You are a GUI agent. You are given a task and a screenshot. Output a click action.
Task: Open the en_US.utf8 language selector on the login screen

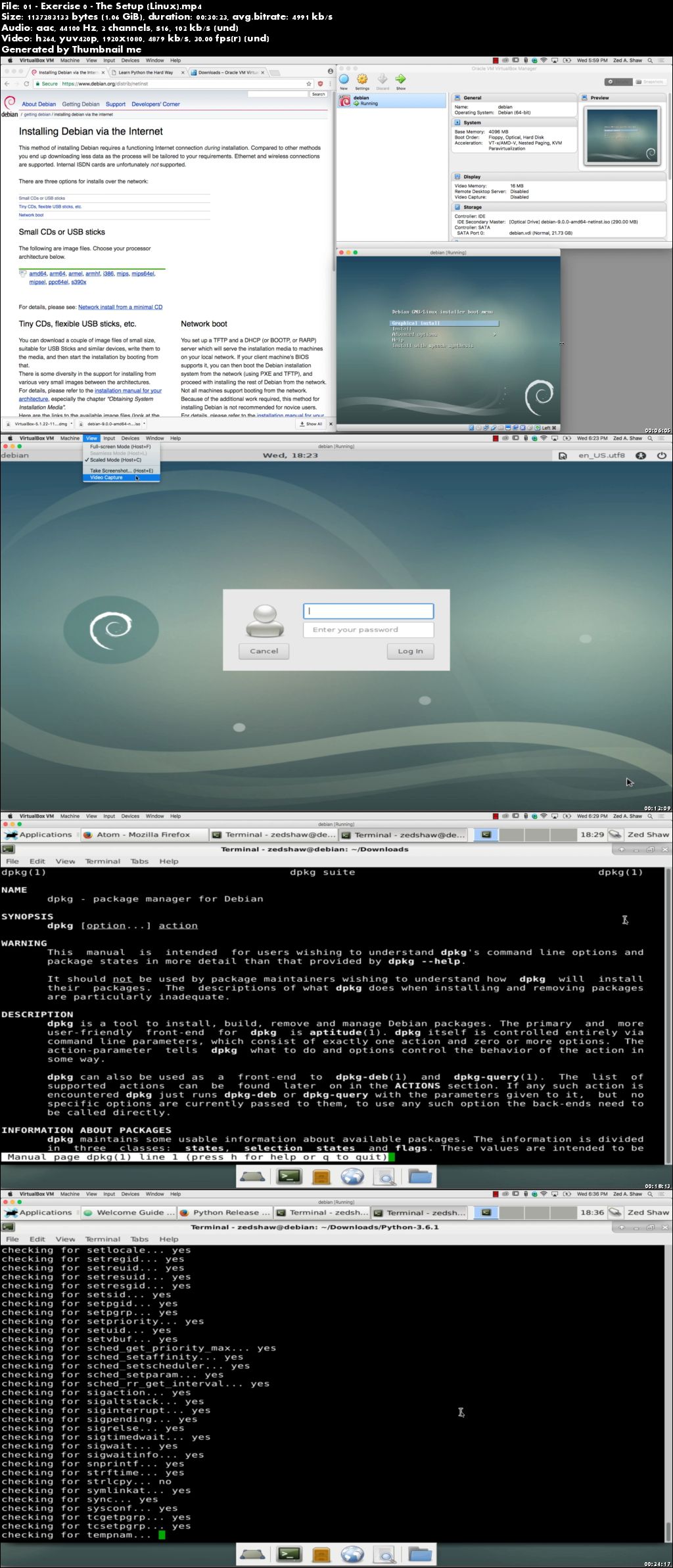pos(601,455)
